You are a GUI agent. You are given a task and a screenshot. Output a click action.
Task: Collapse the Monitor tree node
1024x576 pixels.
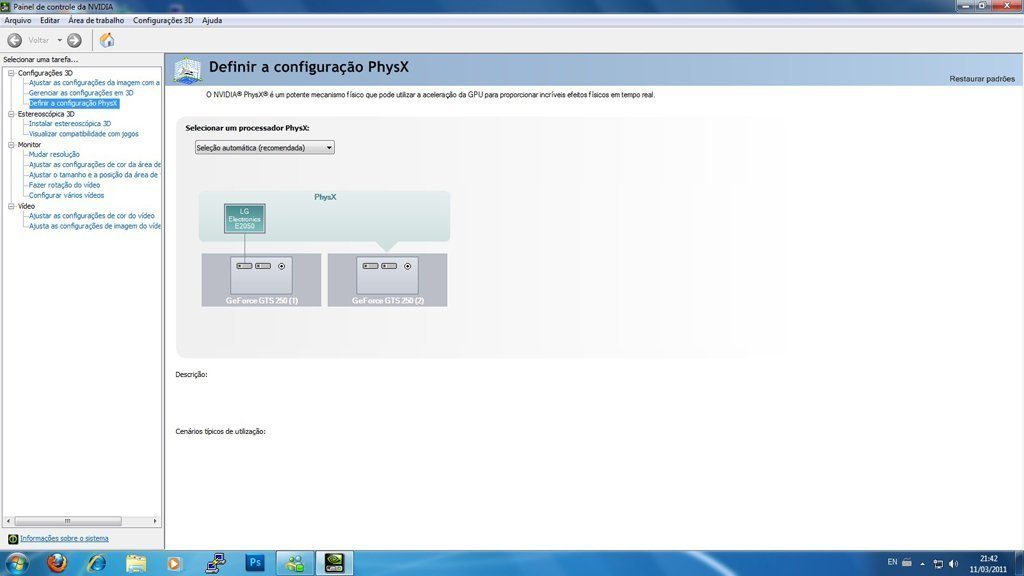(x=11, y=144)
